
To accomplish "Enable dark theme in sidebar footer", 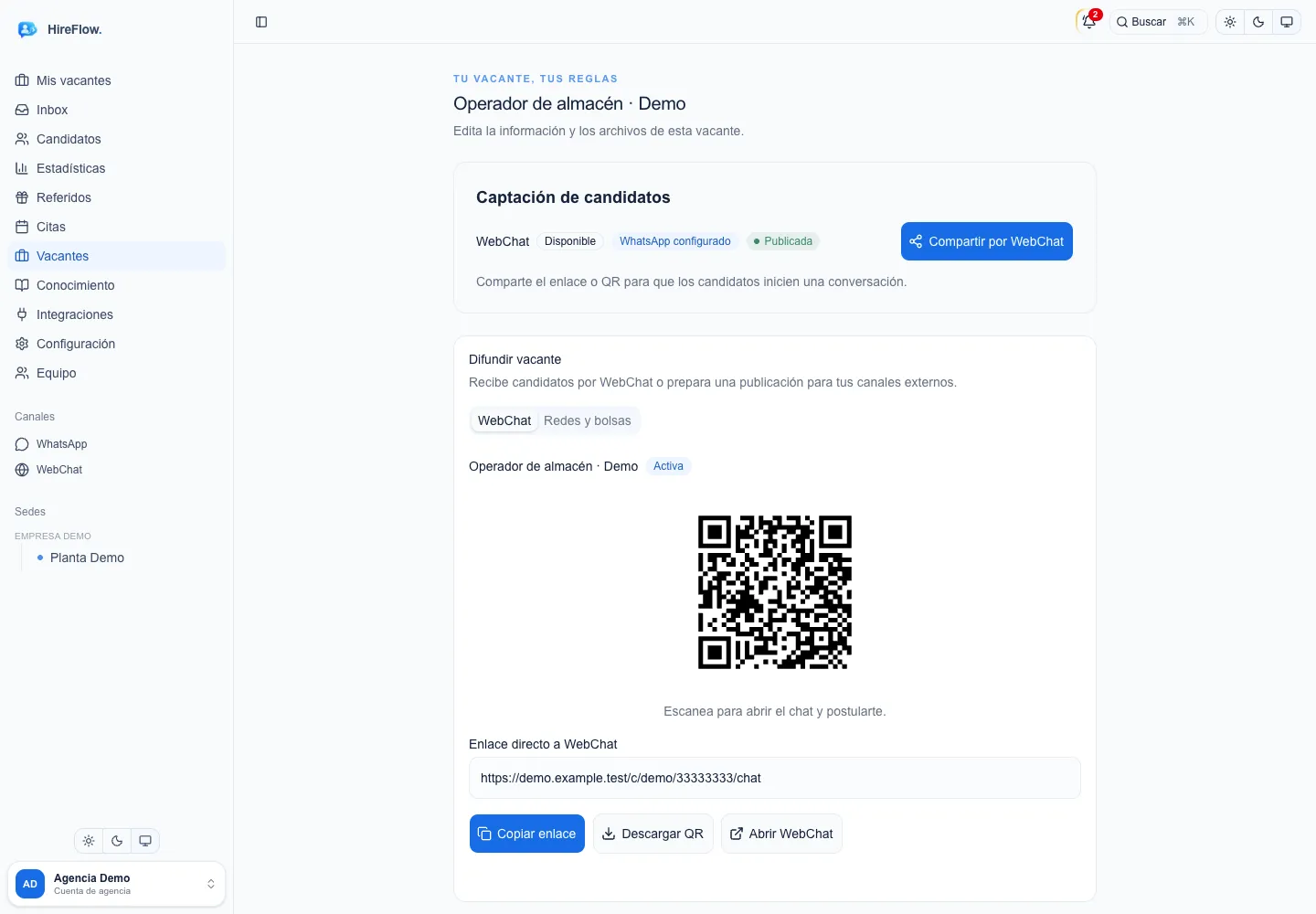I will (x=117, y=841).
